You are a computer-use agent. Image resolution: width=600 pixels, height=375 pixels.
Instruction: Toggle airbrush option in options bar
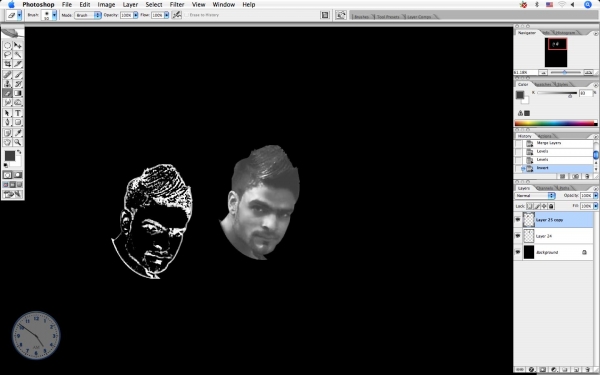pos(177,15)
